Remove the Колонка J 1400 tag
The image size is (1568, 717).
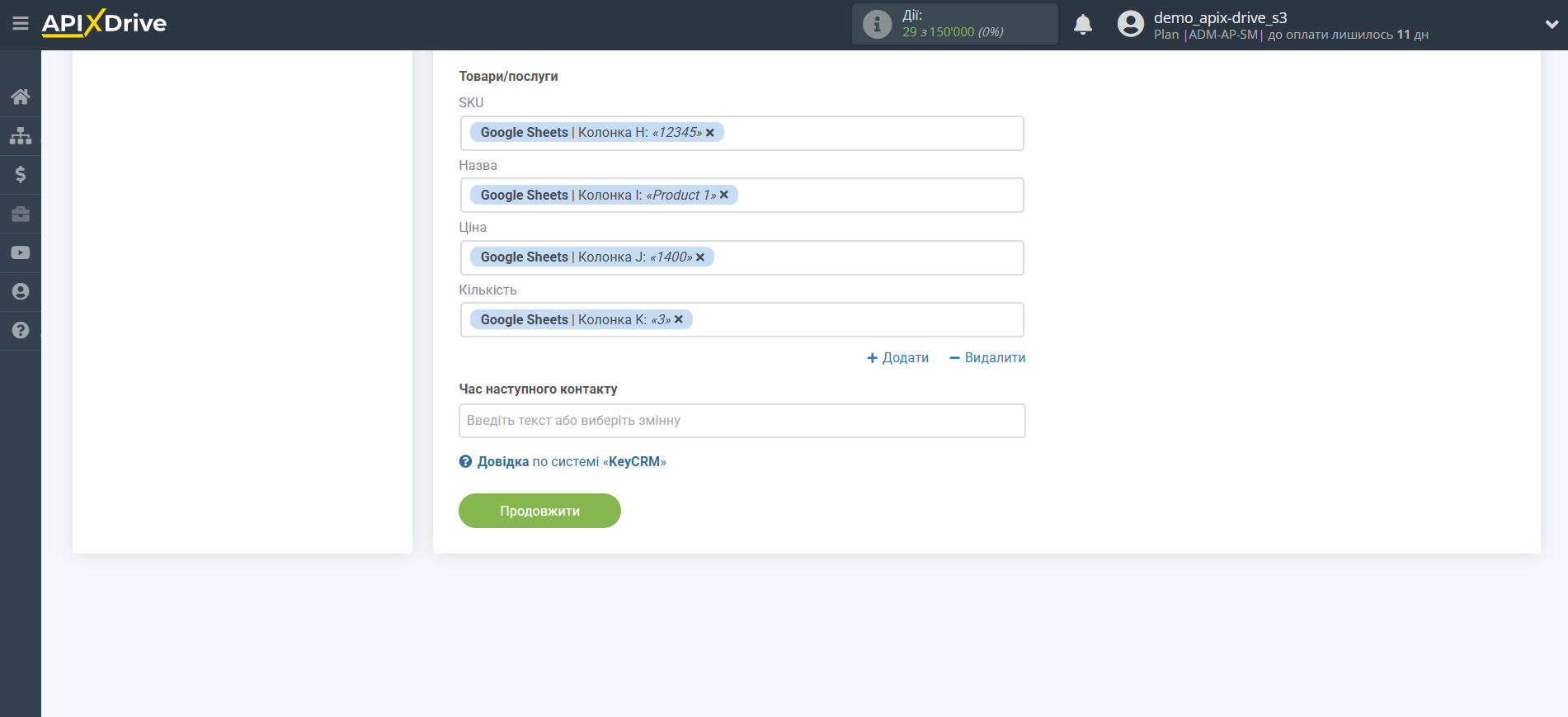coord(700,257)
